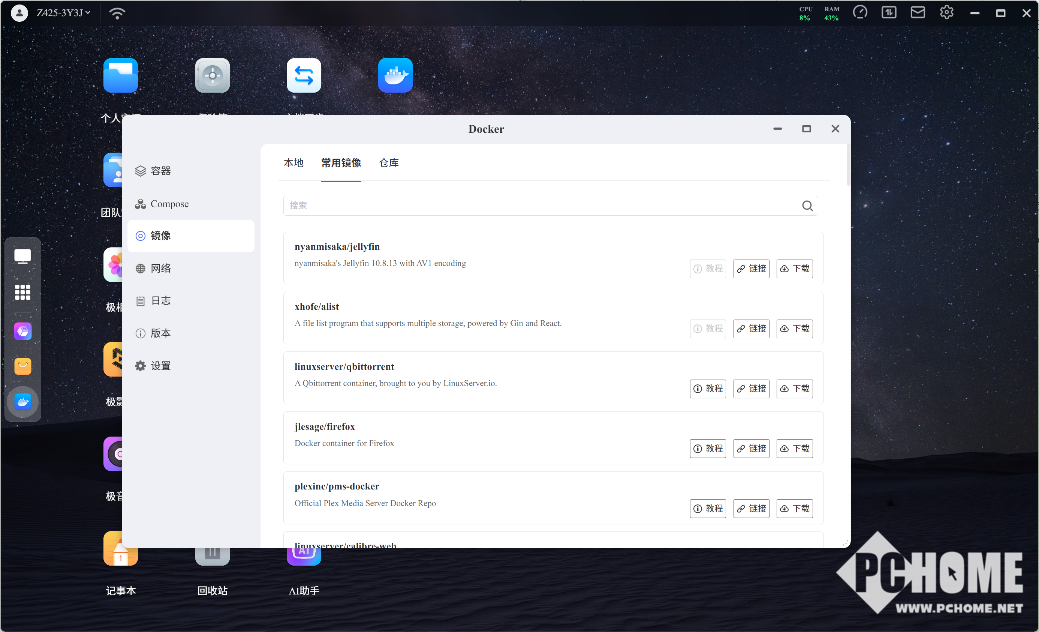Switch to the 仓库 (Repository) tab
The height and width of the screenshot is (632, 1039).
pyautogui.click(x=389, y=163)
